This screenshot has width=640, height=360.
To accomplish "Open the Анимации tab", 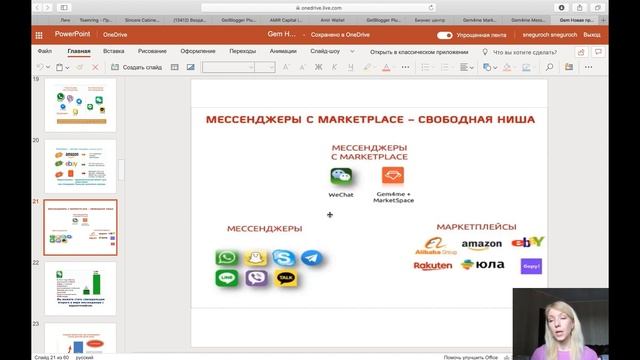I will click(283, 51).
